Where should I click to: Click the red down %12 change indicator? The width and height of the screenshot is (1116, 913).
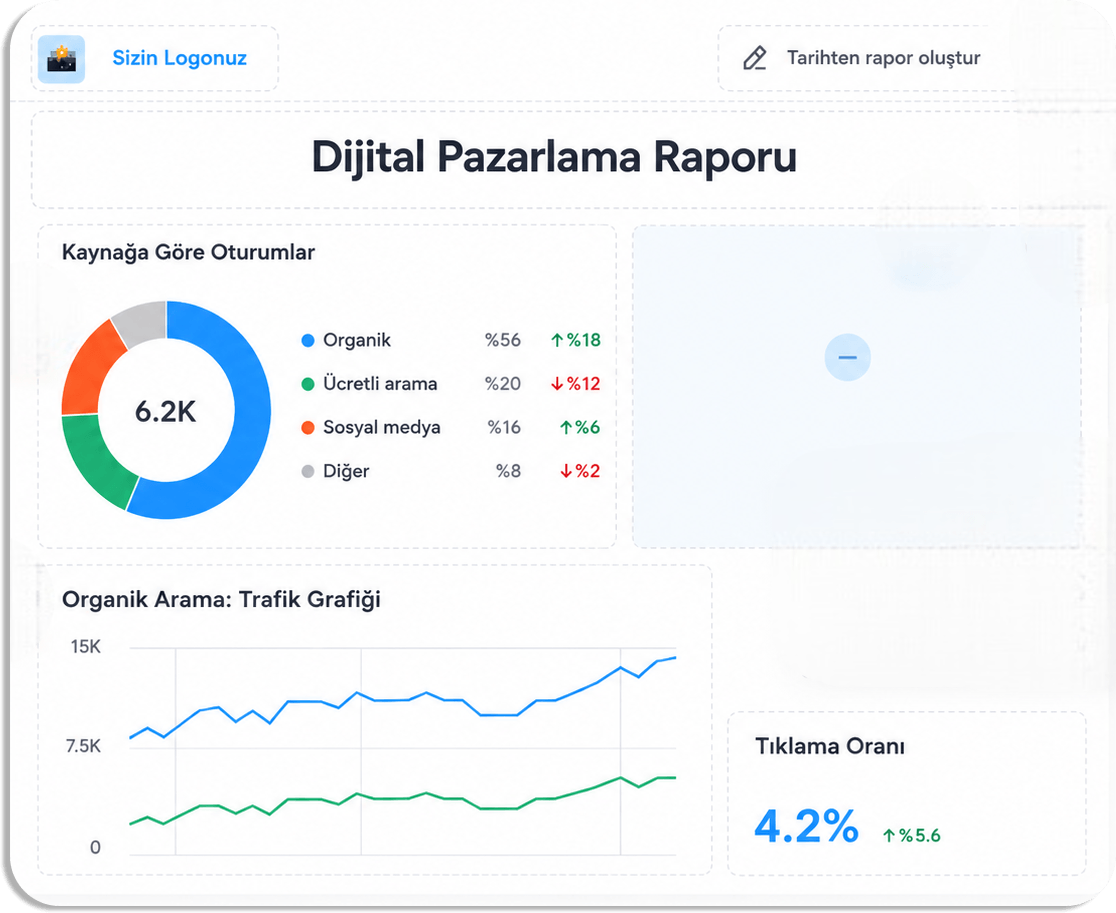(575, 384)
